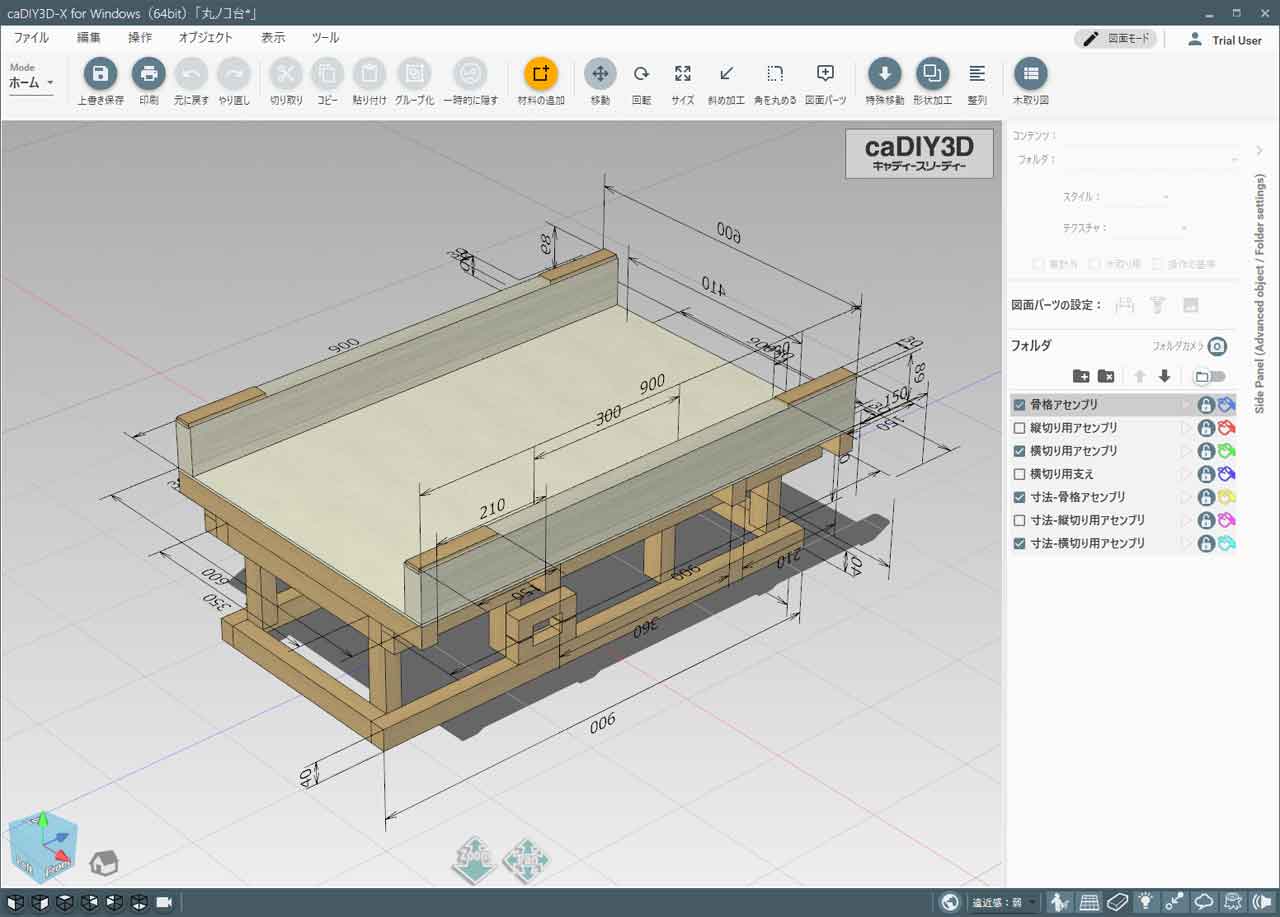Screen dimensions: 1280x917
Task: Click the 印刷 print icon
Action: tap(148, 74)
